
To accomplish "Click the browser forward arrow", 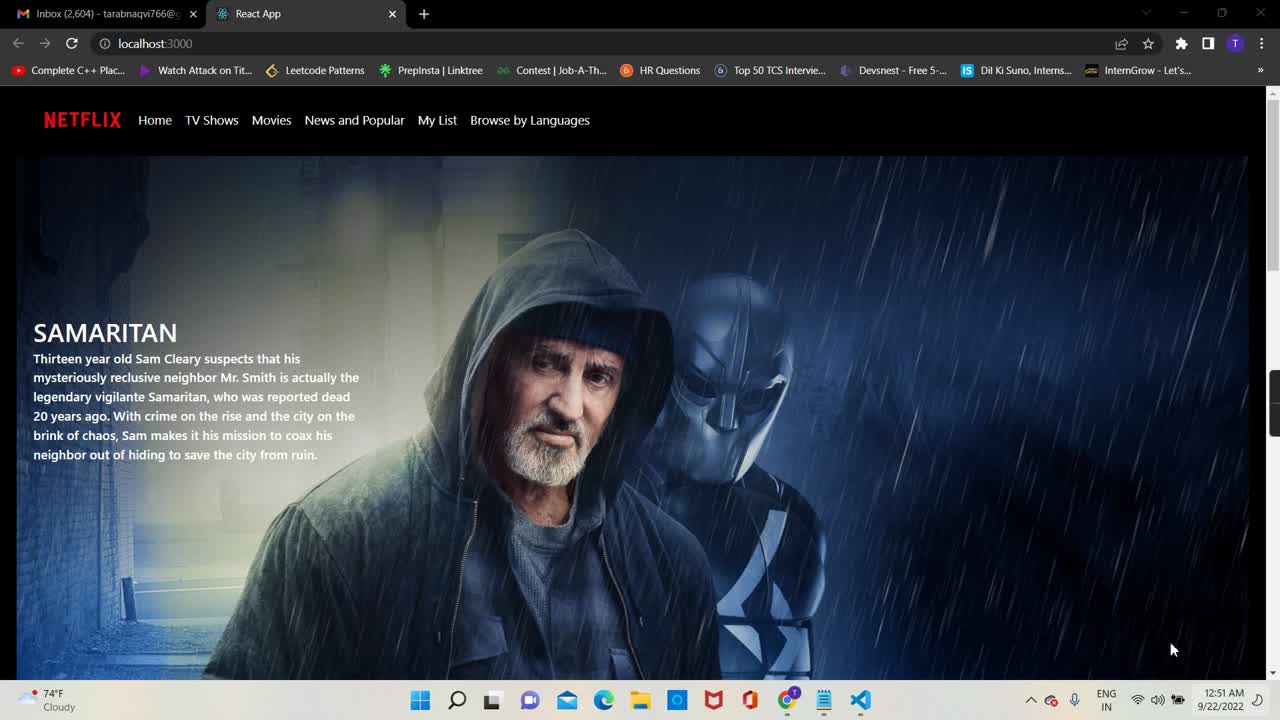I will point(45,43).
